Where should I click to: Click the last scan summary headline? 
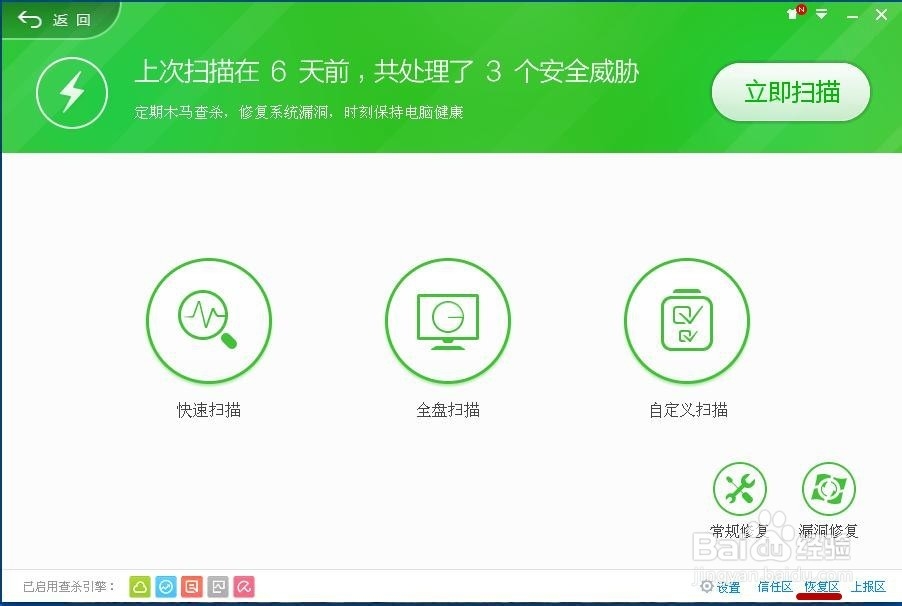(387, 72)
